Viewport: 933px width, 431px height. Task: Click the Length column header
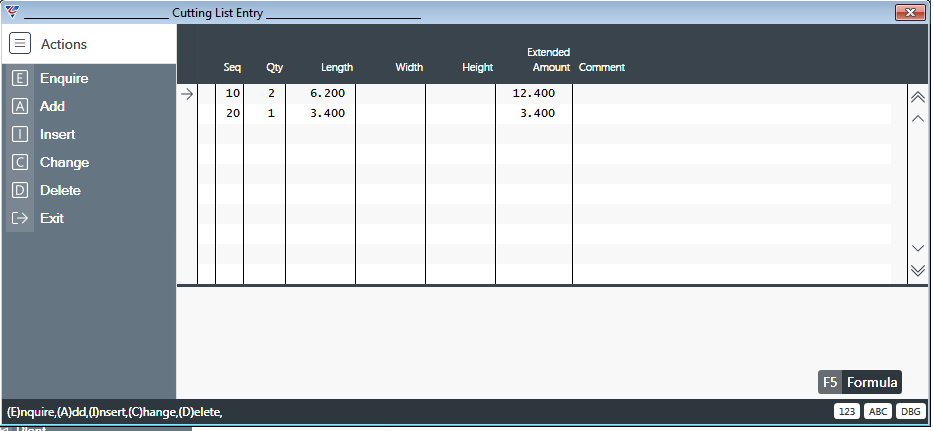coord(337,67)
